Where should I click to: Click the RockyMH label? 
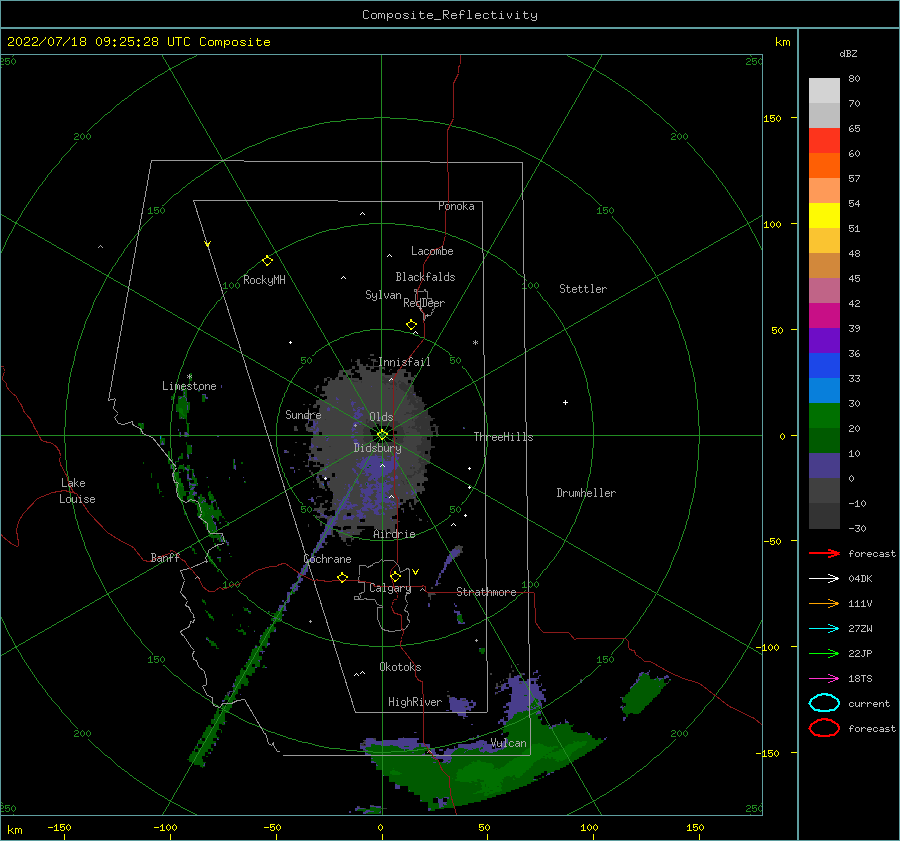coord(264,280)
